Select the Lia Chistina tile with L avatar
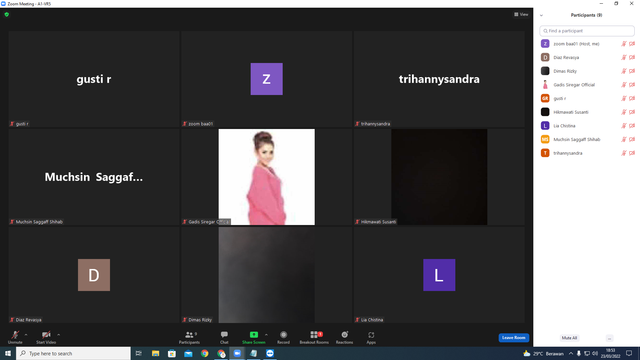Viewport: 640px width, 360px height. click(439, 275)
